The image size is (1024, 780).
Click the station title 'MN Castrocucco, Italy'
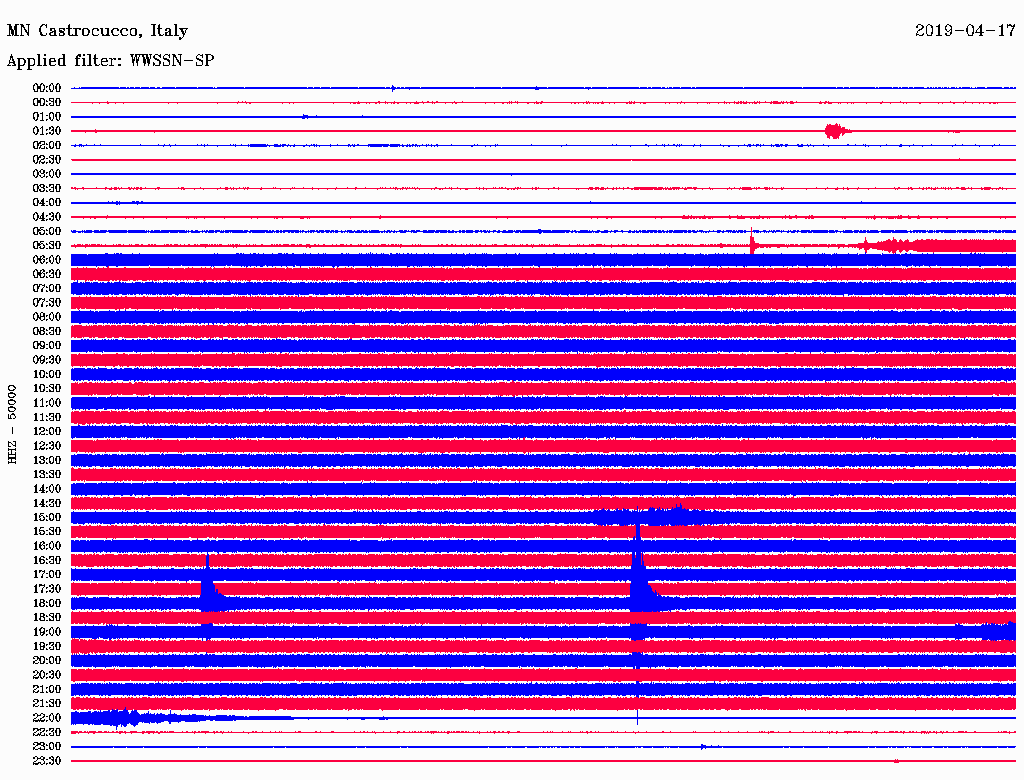pos(97,31)
